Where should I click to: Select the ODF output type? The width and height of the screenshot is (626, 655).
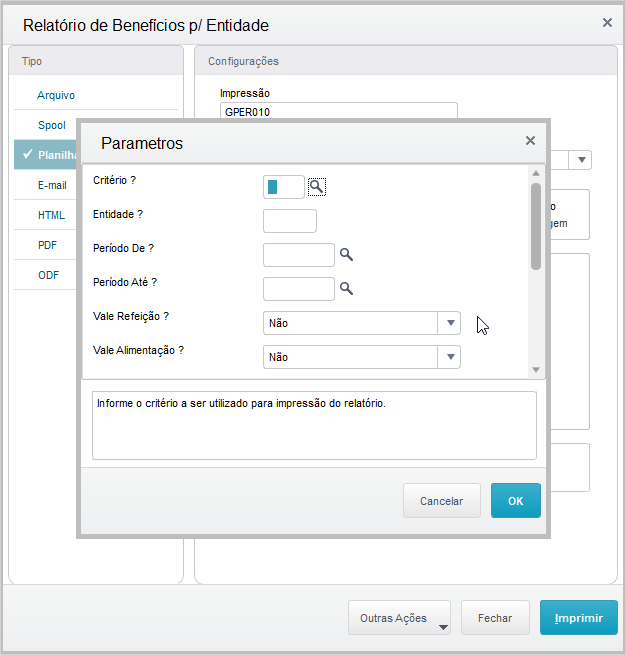click(x=46, y=275)
